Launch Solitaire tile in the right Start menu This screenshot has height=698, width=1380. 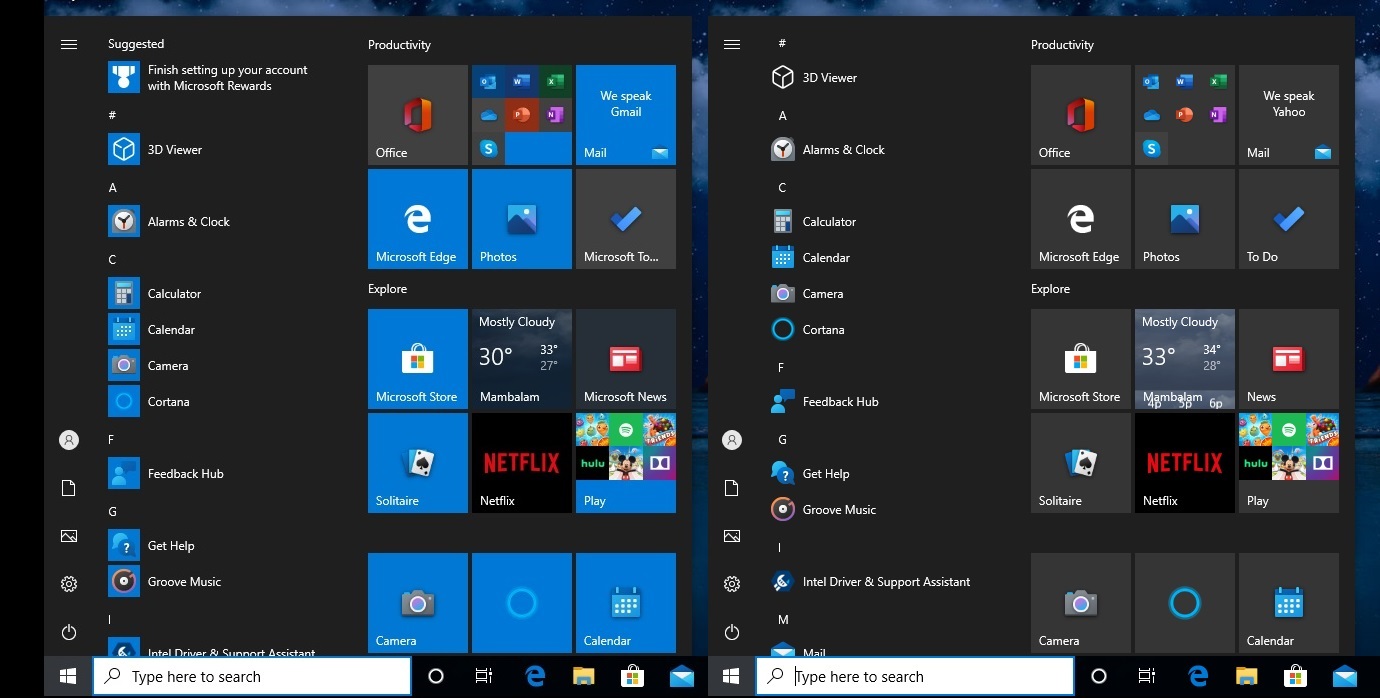click(x=1080, y=463)
